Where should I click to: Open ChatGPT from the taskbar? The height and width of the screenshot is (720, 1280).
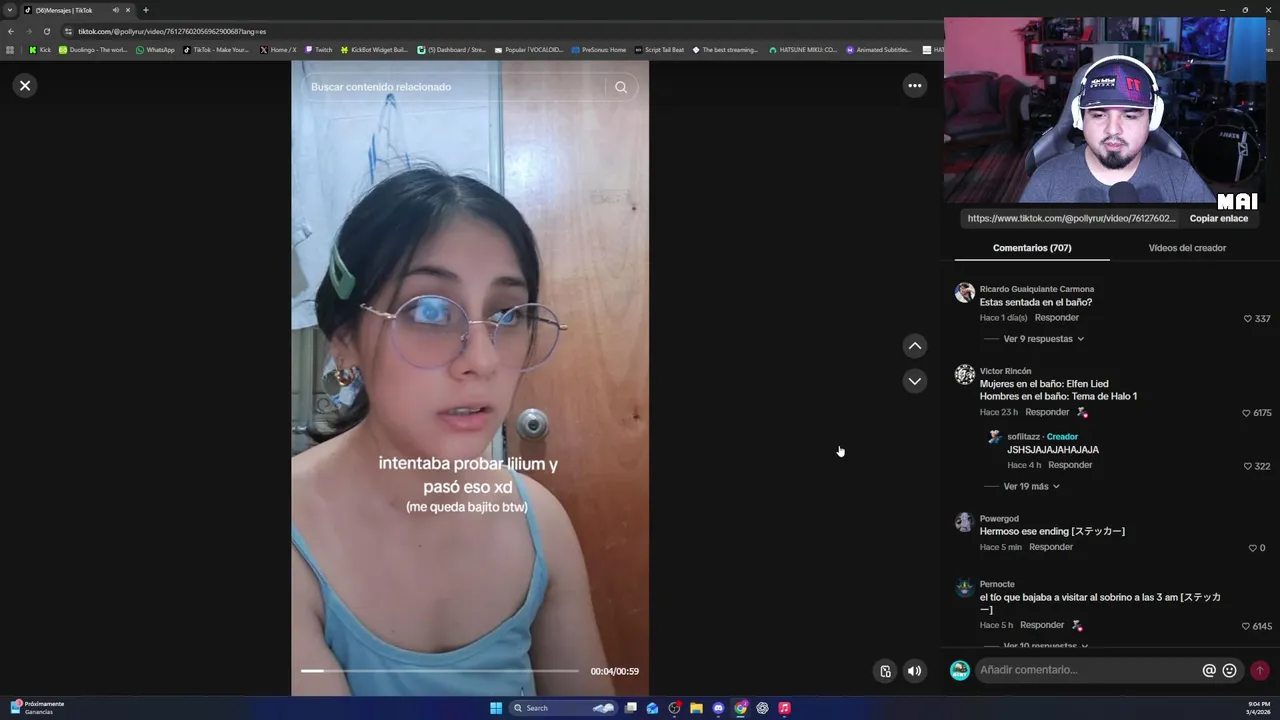pos(762,708)
